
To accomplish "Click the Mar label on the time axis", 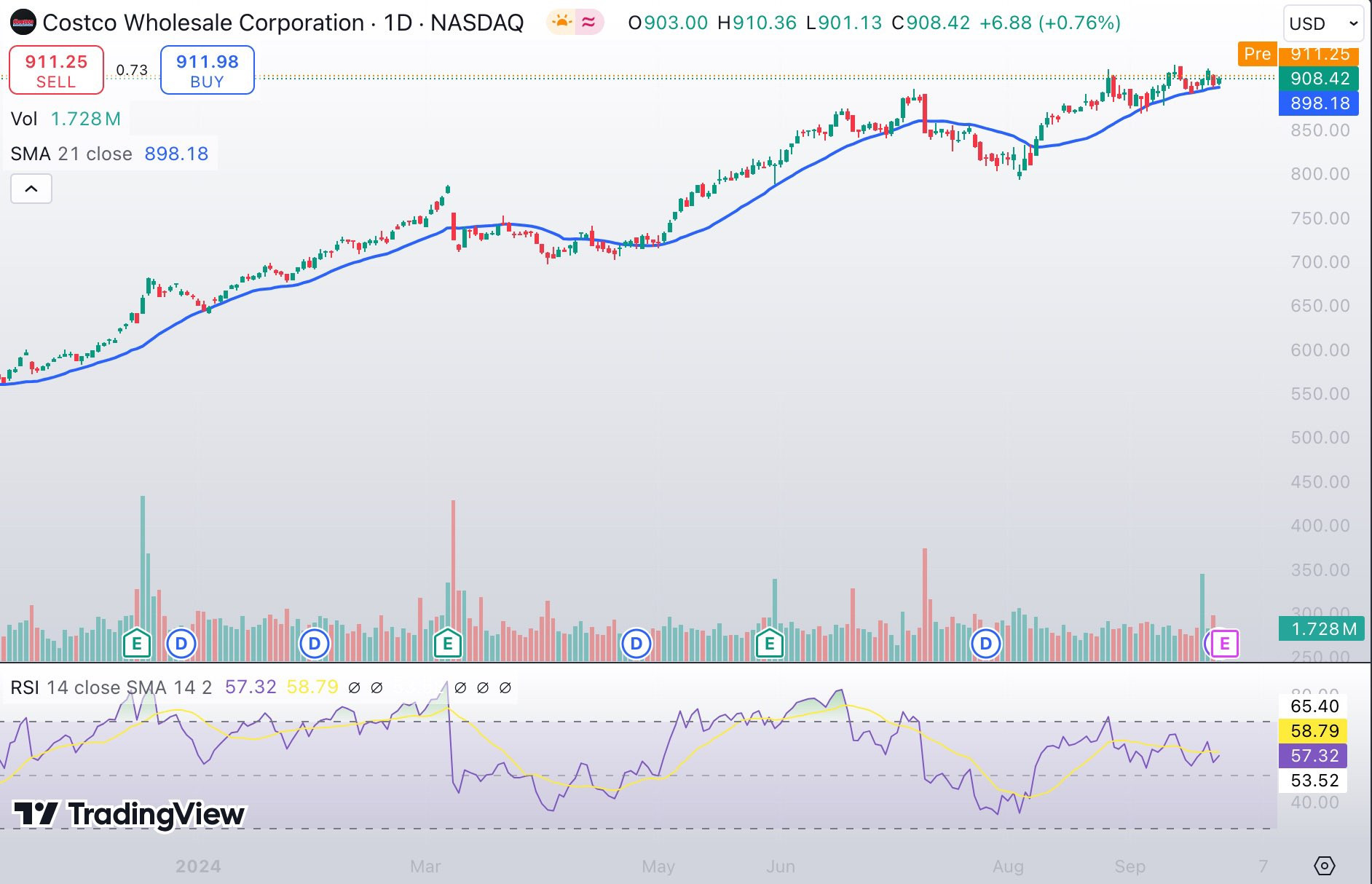I will pos(425,867).
